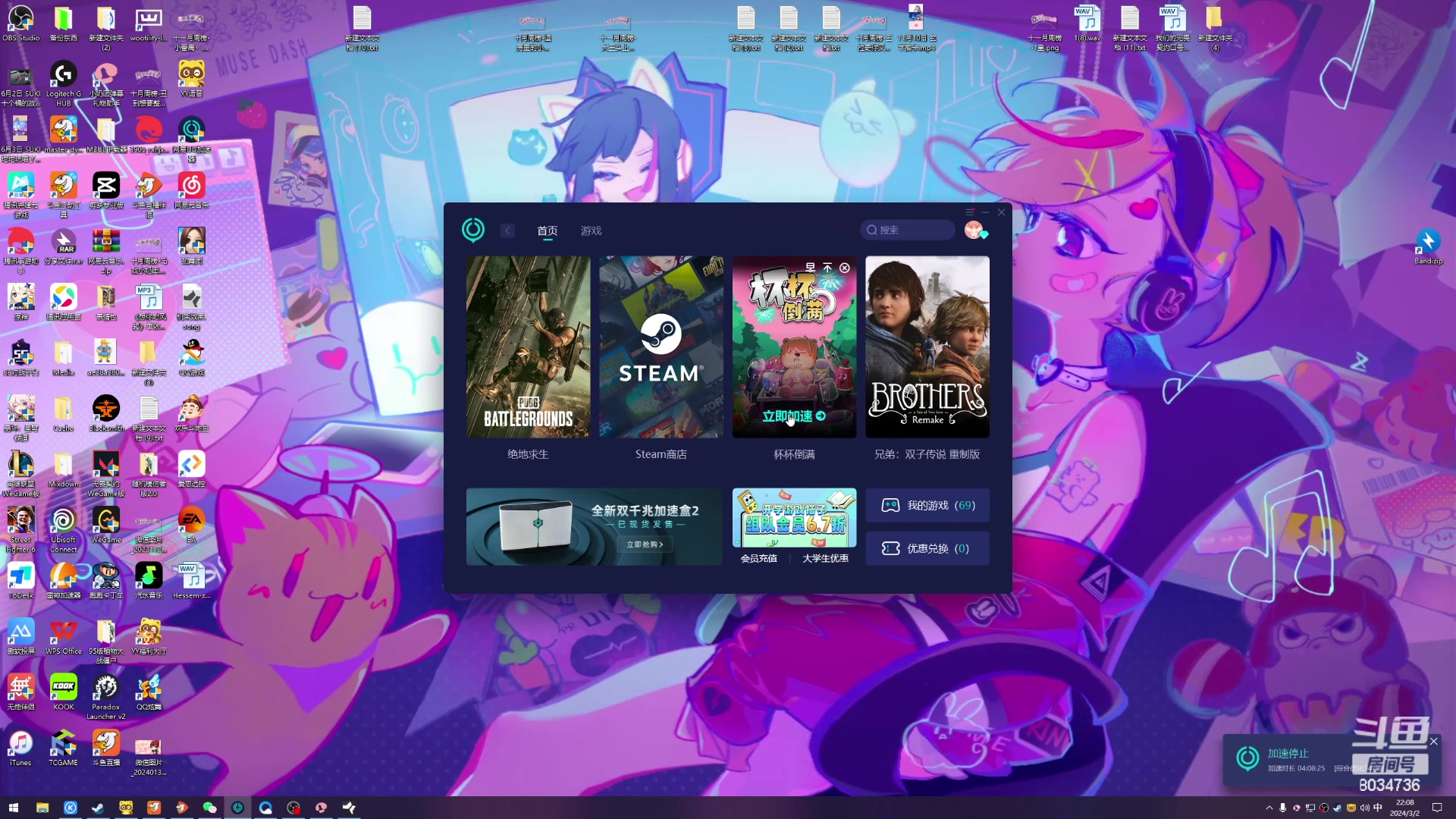Screen dimensions: 1456x819
Task: Open 优惠兑换 (0) button
Action: click(x=927, y=548)
